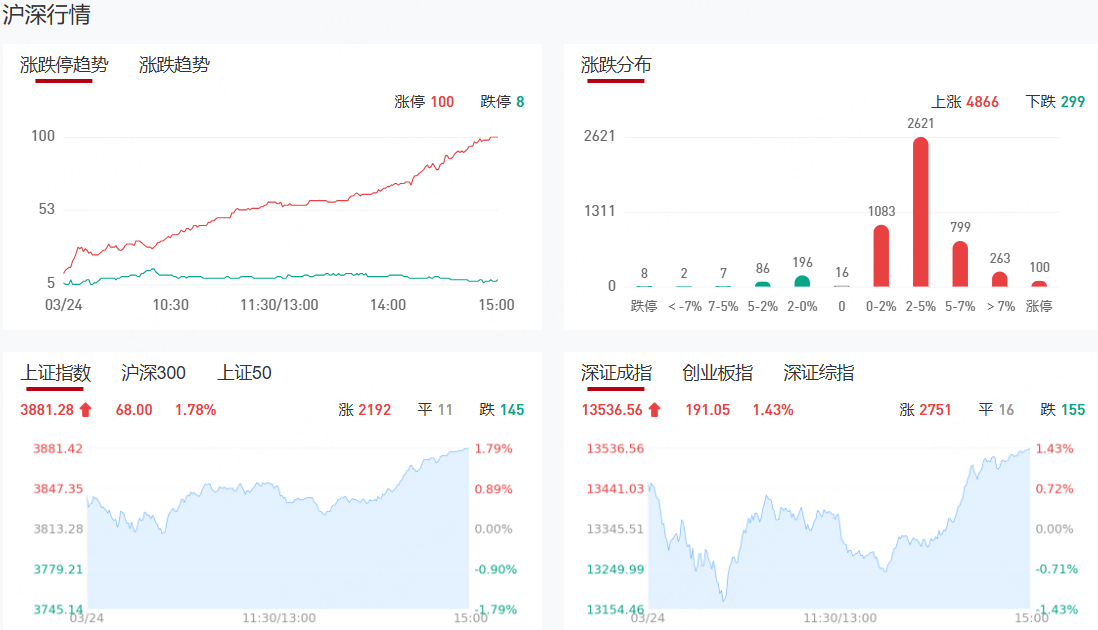Open the 沪深300 index tab
The image size is (1098, 630).
[x=153, y=374]
